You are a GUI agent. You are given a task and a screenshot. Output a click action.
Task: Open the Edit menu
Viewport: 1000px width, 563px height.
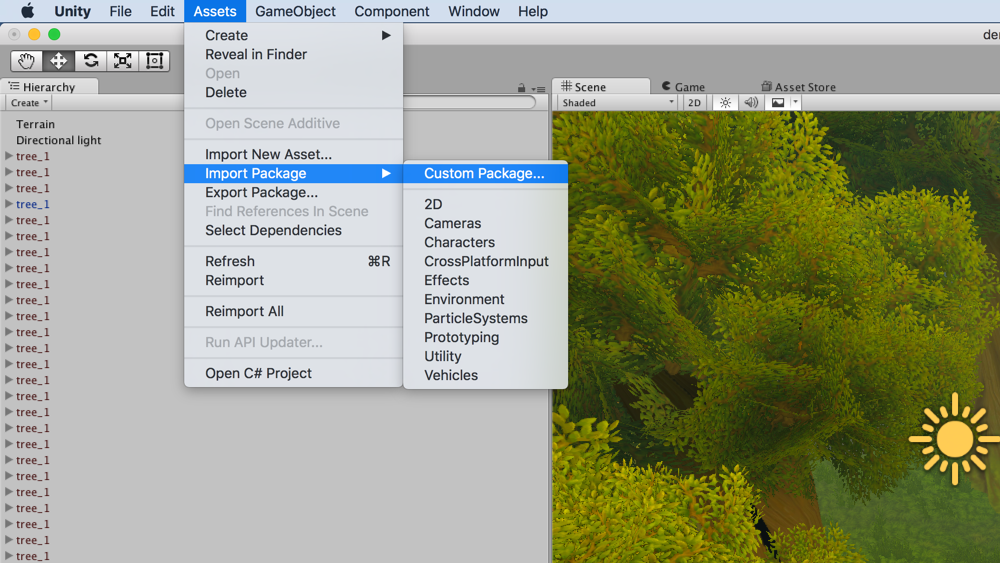point(162,11)
